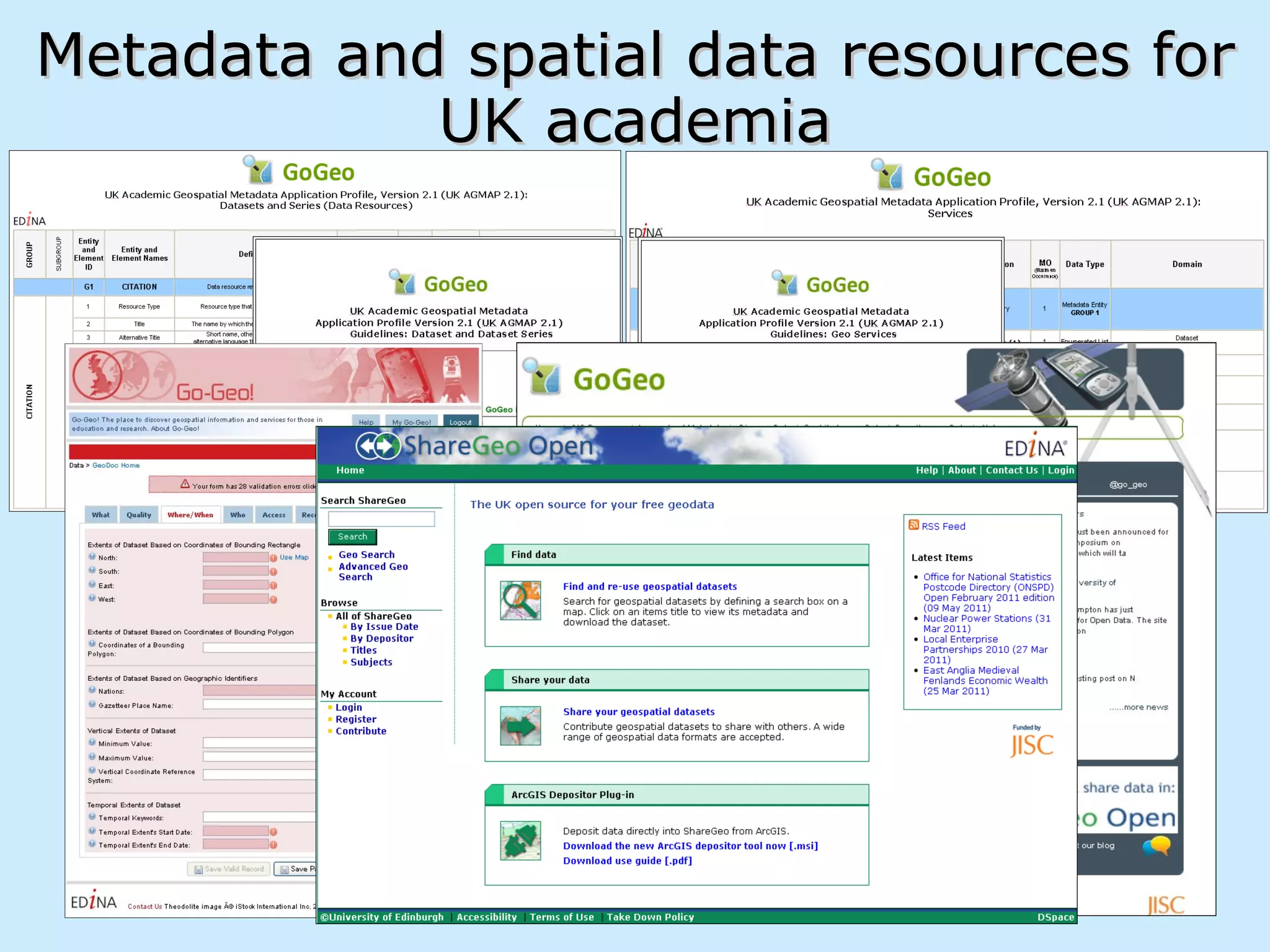Click the Share your data arrow thumbnail
This screenshot has height=952, width=1270.
click(x=520, y=726)
